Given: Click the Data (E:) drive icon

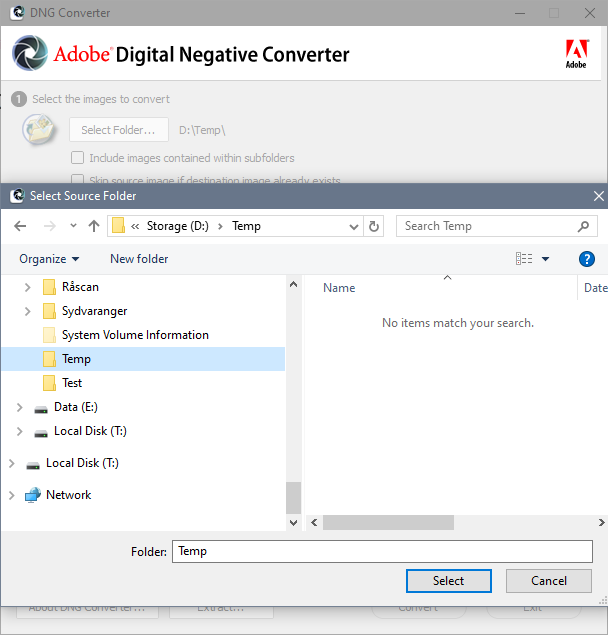Looking at the screenshot, I should tap(41, 409).
